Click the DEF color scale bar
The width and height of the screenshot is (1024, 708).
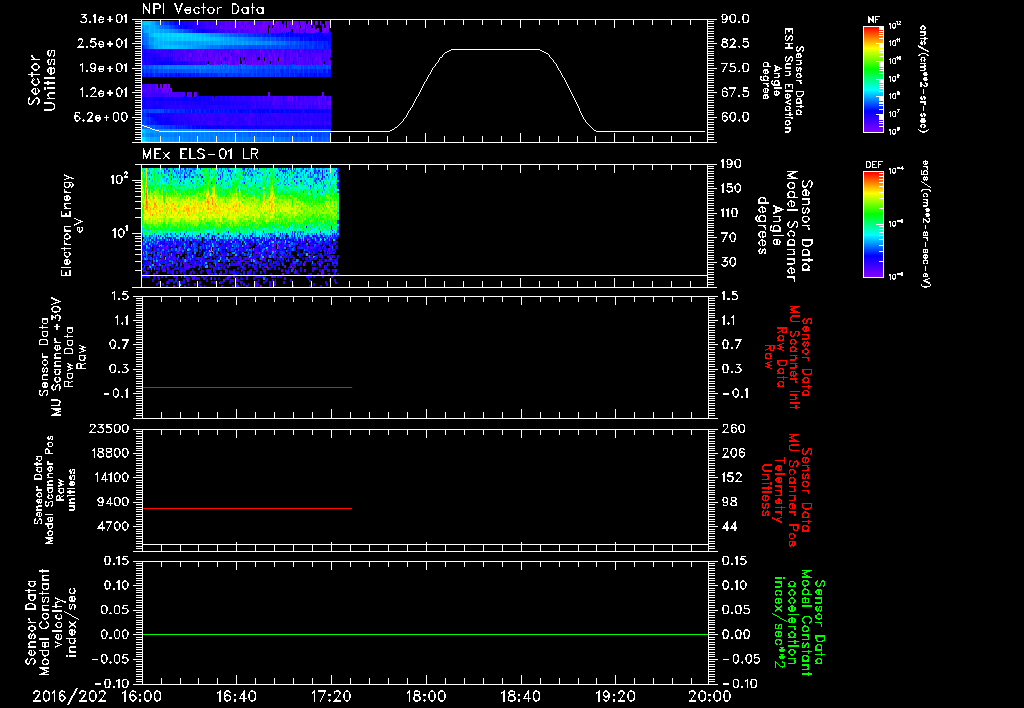tap(873, 224)
